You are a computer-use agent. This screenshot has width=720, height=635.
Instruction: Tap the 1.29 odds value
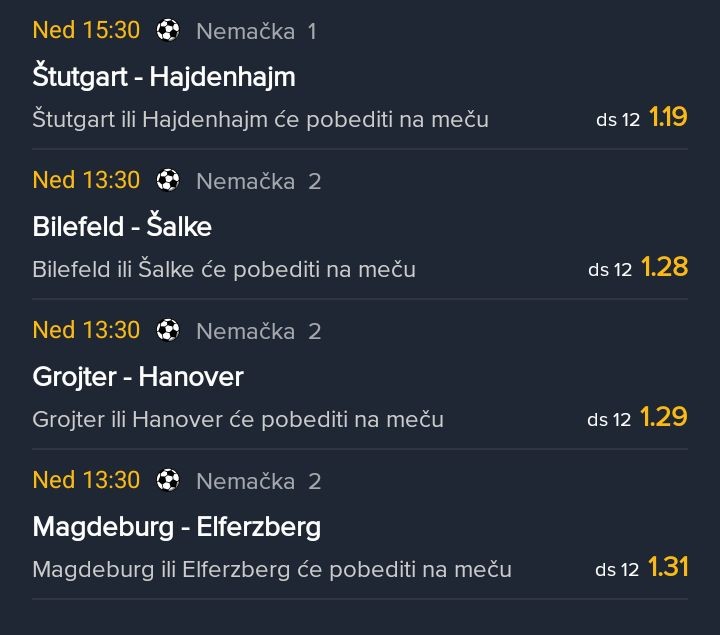click(x=664, y=418)
